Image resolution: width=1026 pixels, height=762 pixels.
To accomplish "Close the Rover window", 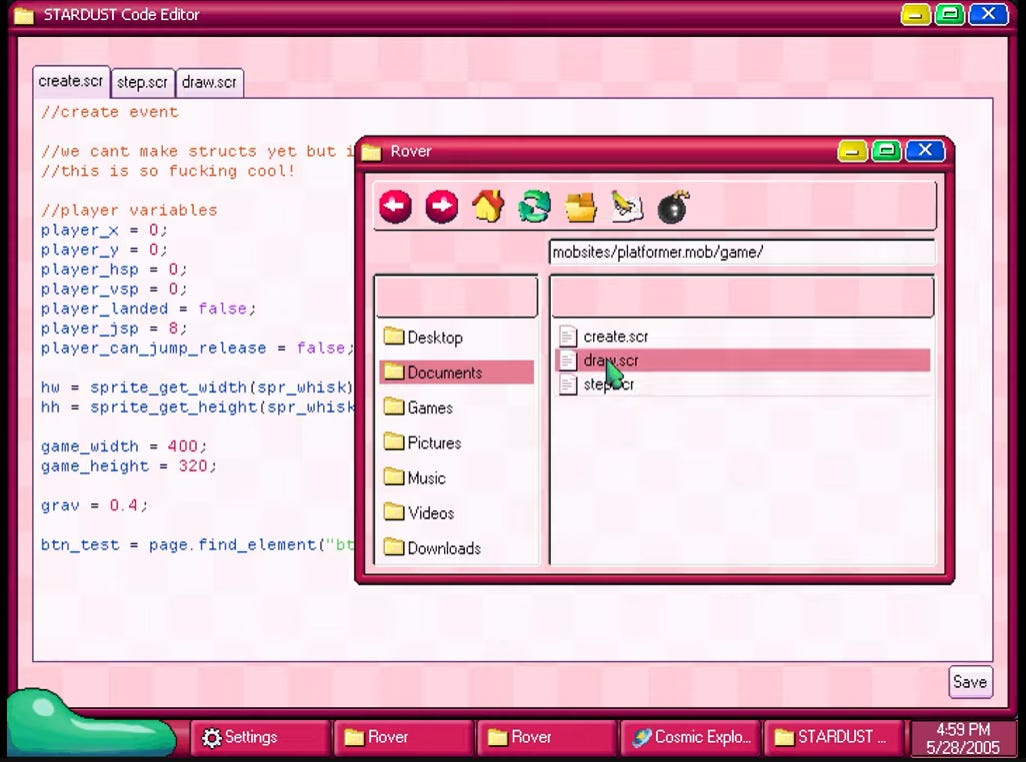I will click(x=925, y=150).
